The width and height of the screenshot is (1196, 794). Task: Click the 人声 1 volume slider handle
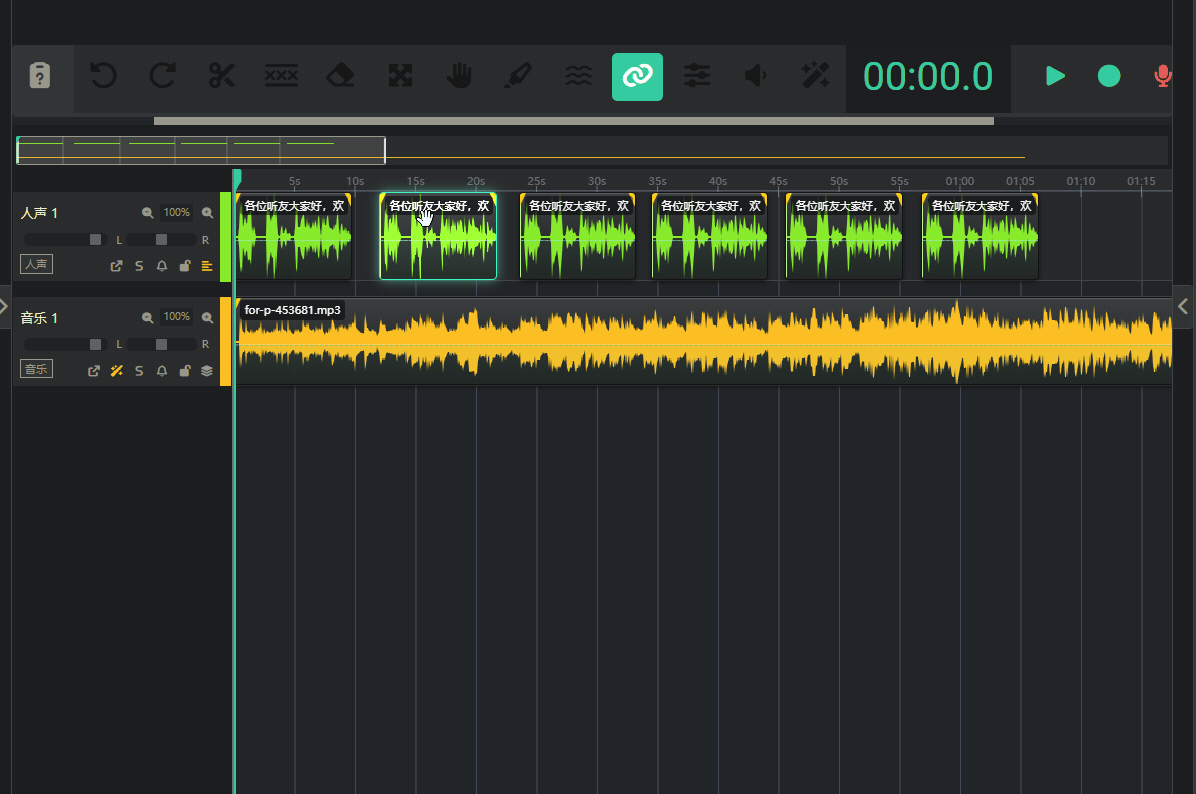click(96, 240)
